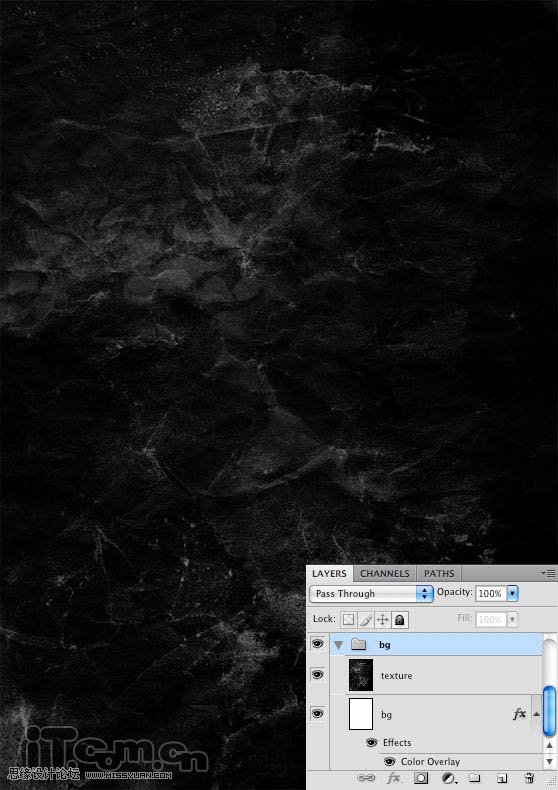Open the Opacity slider dropdown arrow
The height and width of the screenshot is (790, 558).
(512, 594)
